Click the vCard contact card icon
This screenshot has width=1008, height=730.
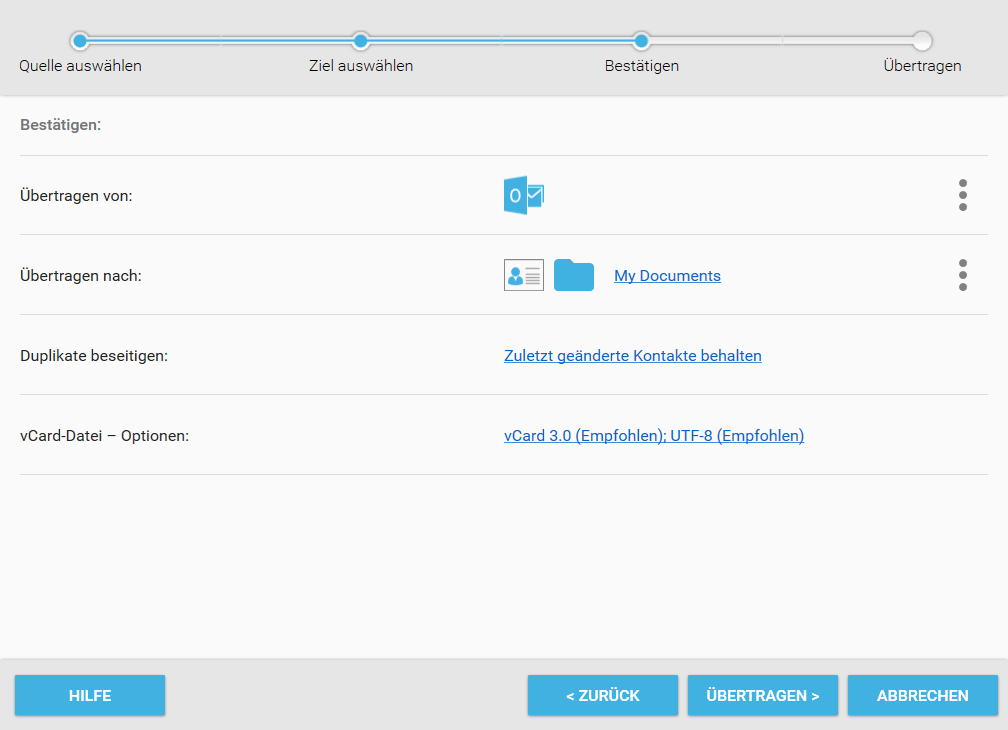(x=524, y=275)
